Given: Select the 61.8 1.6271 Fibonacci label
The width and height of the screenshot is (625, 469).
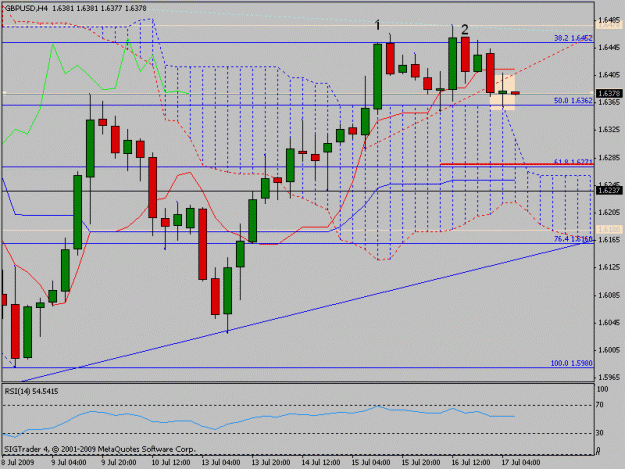Looking at the screenshot, I should click(573, 162).
